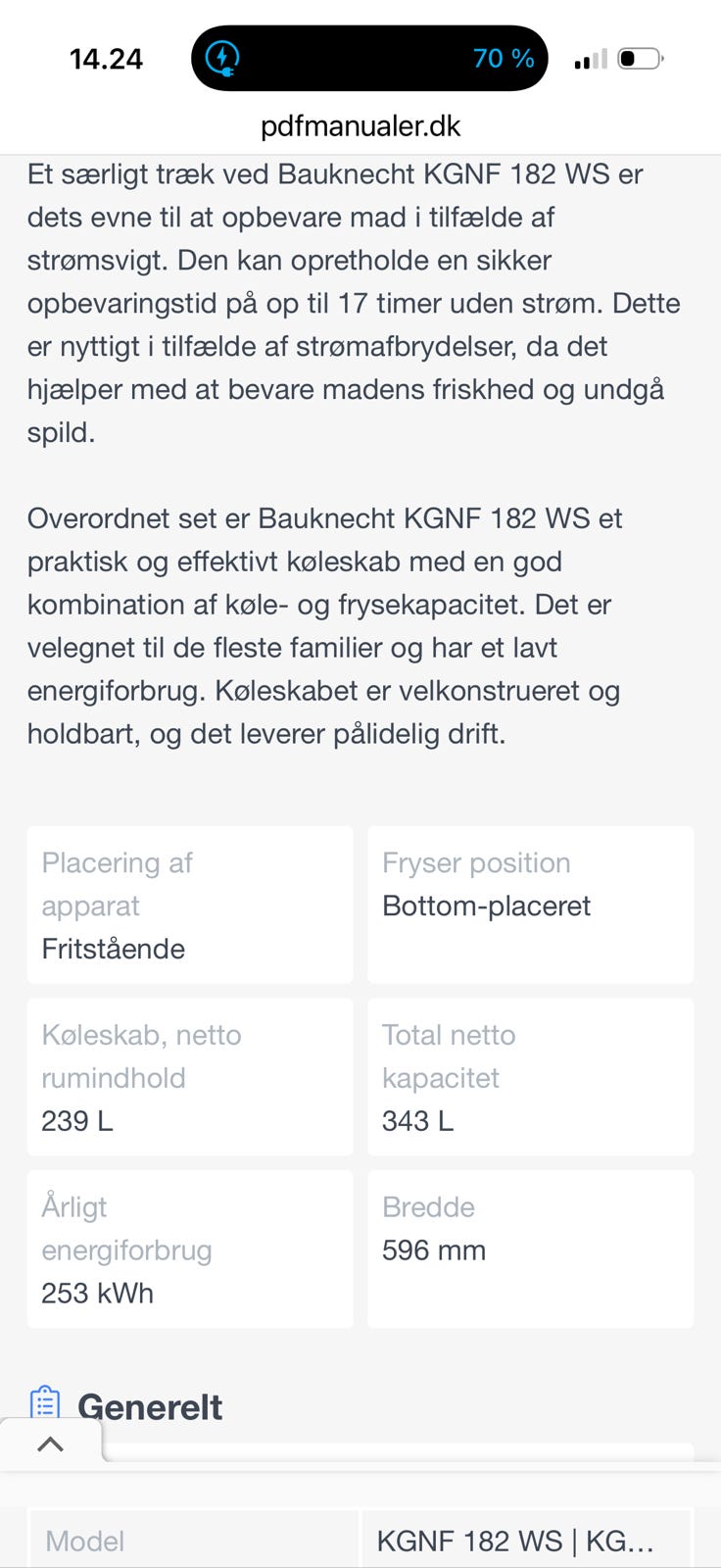Tap the battery icon in status bar
Screen dimensions: 721x1568
coord(641,59)
